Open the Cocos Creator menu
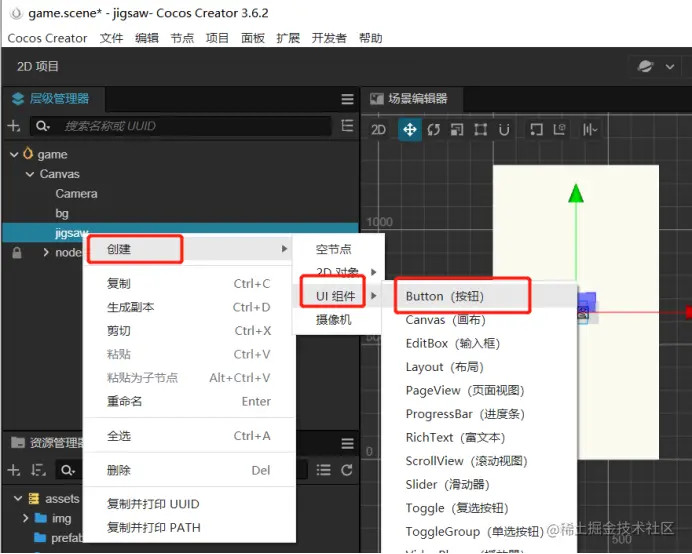The width and height of the screenshot is (692, 554). coord(47,38)
